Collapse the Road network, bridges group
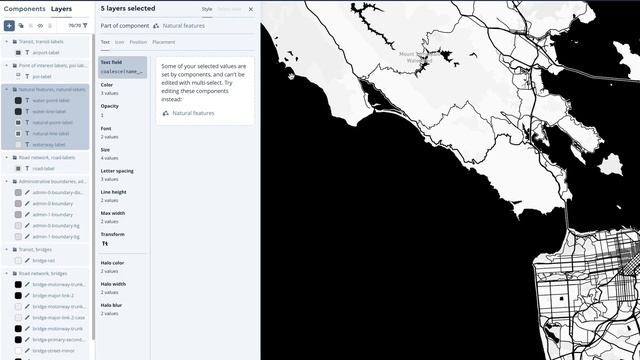 [7, 273]
